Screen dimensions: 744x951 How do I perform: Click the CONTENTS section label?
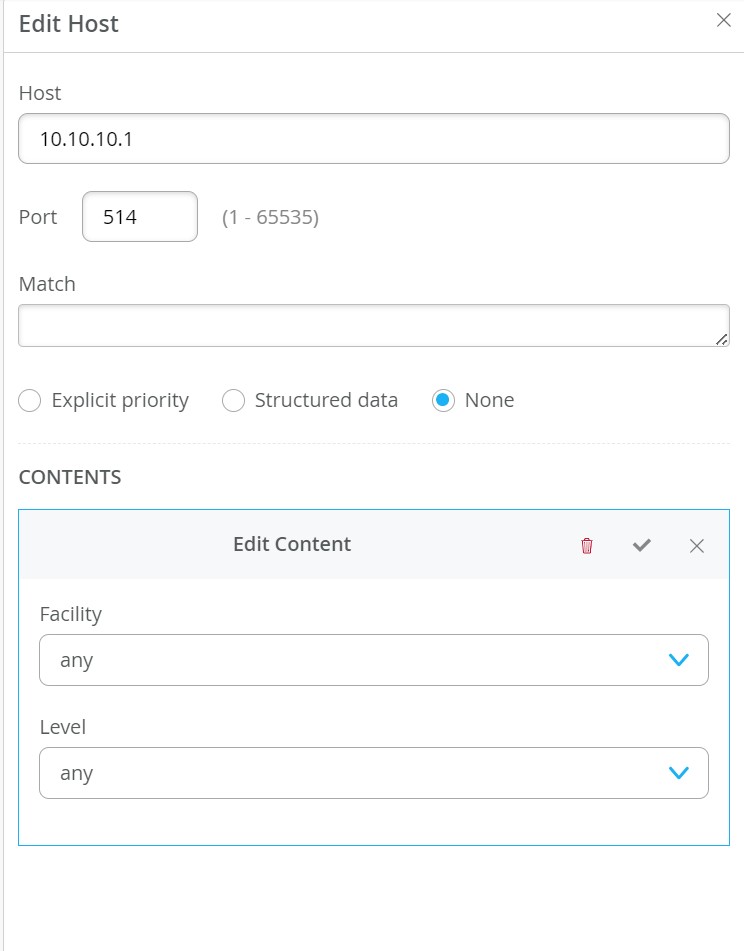click(x=69, y=477)
